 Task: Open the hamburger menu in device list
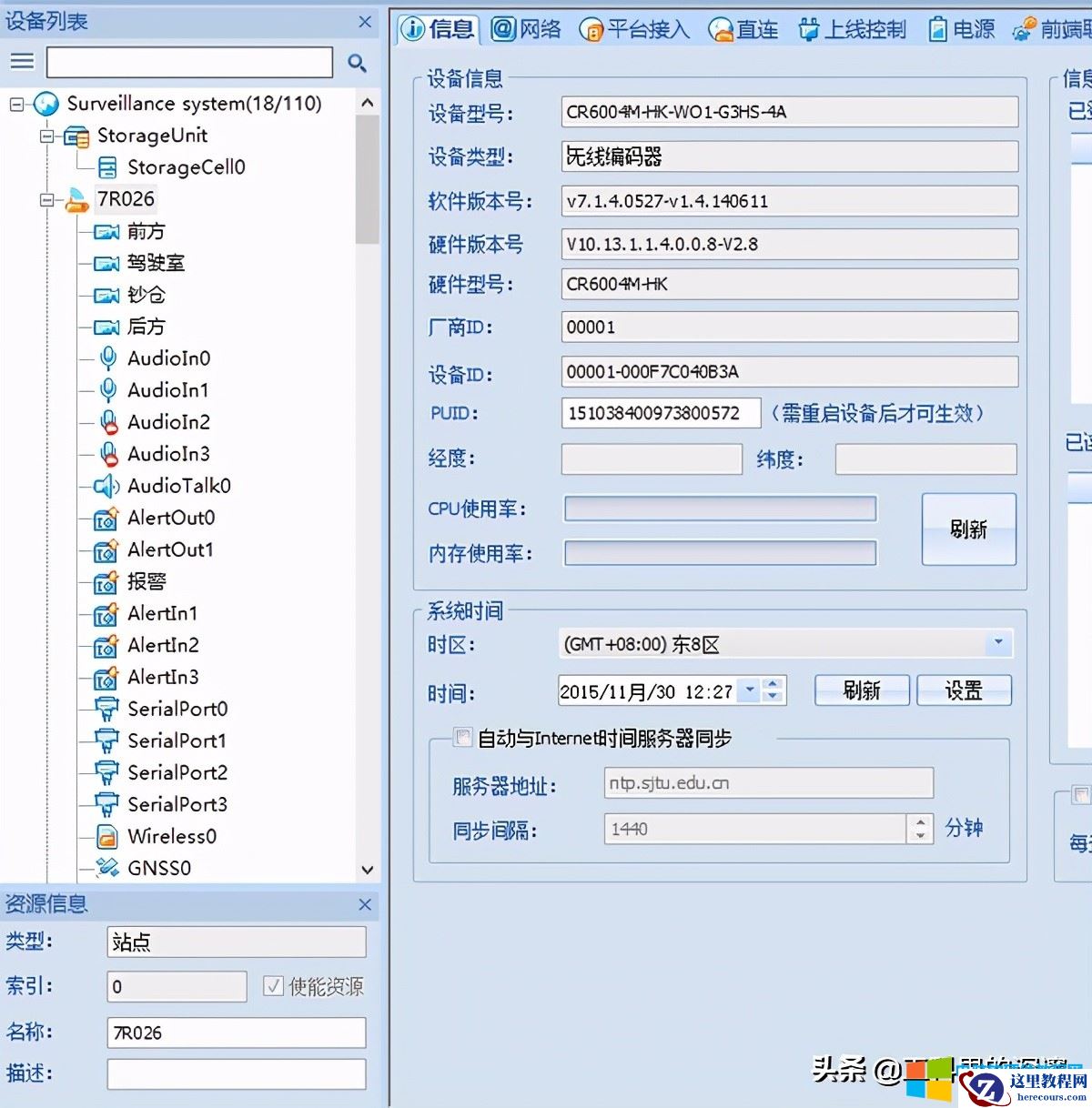[x=22, y=62]
